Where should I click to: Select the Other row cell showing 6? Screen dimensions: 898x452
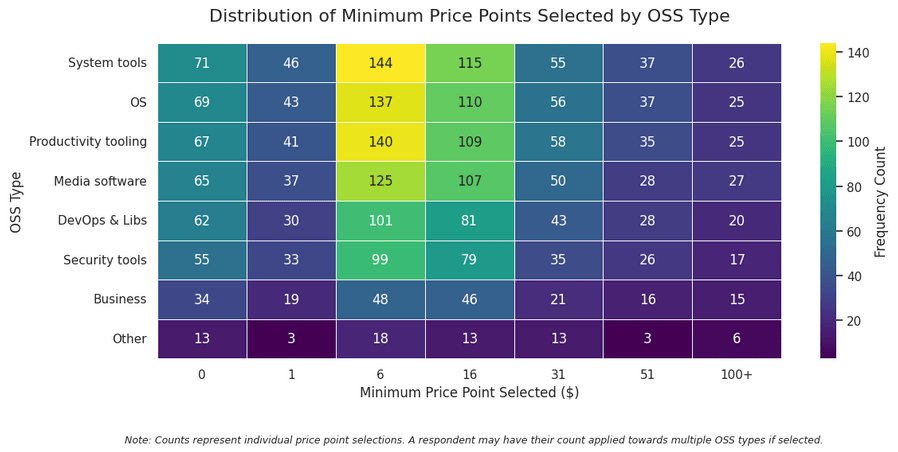click(736, 339)
